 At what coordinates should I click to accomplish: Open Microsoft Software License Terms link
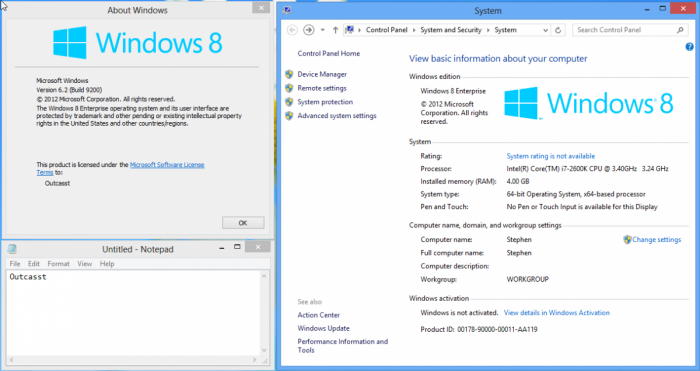click(x=167, y=165)
